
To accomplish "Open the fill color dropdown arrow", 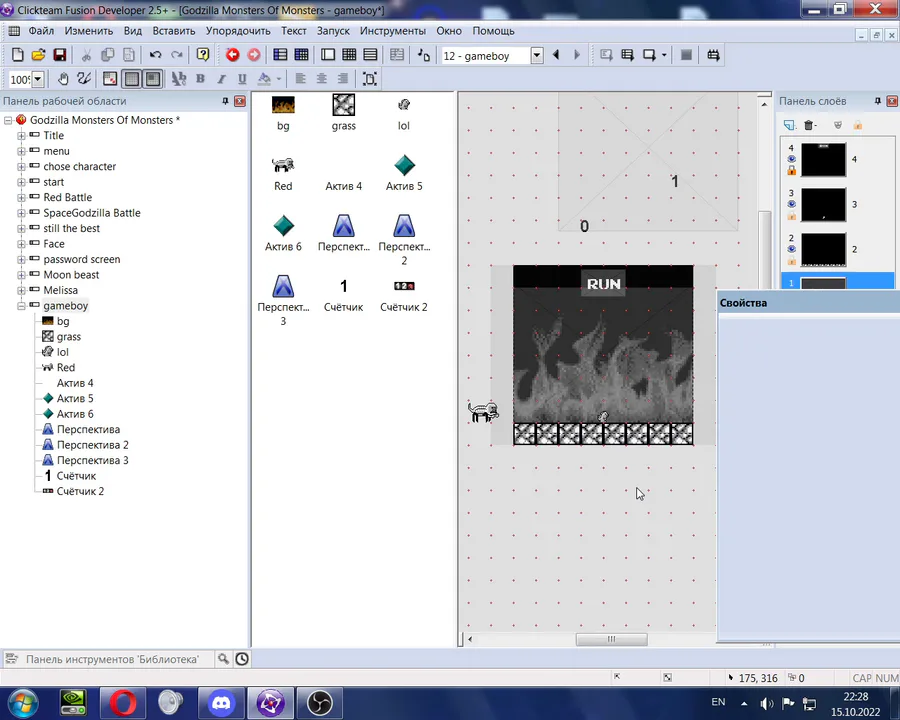I will (x=279, y=79).
